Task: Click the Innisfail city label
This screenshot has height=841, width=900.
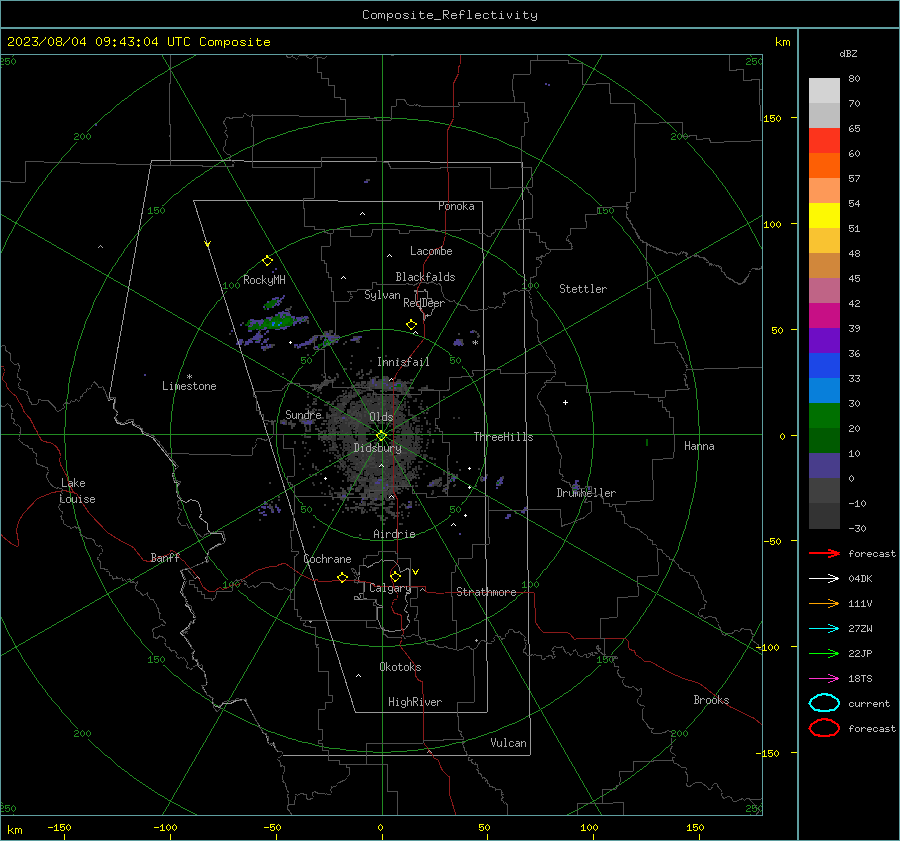Action: (403, 362)
